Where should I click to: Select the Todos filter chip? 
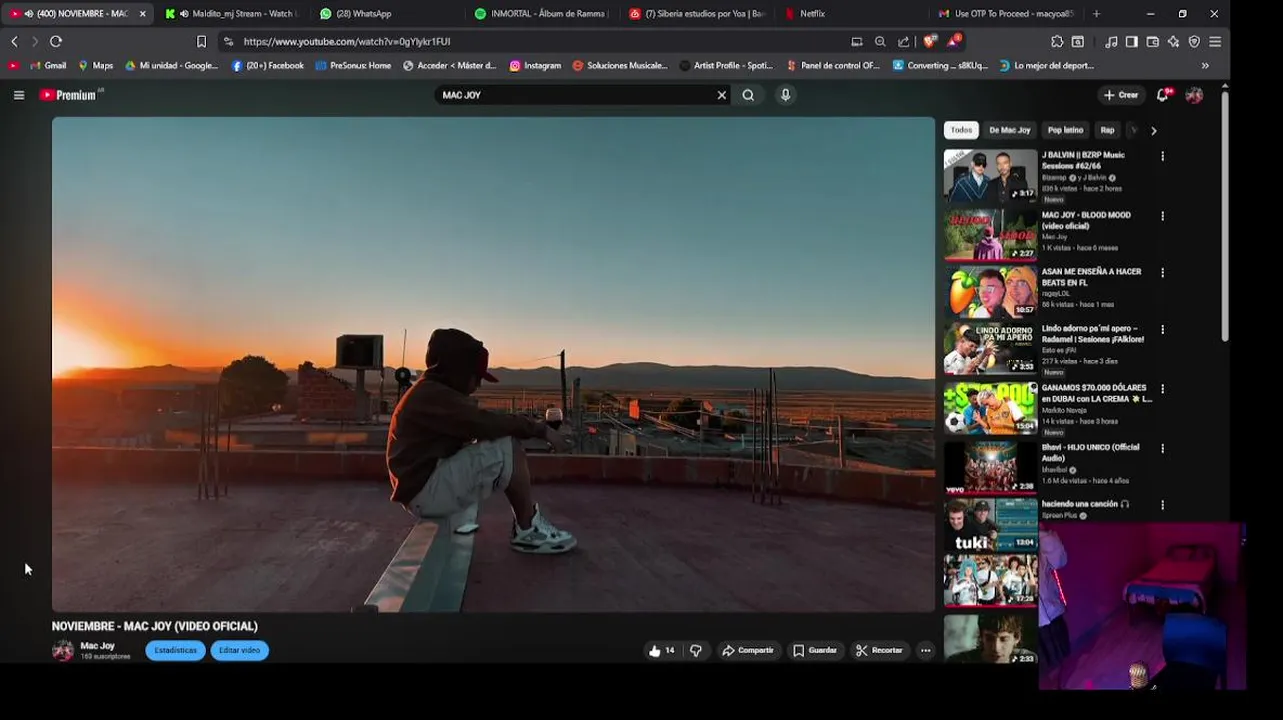(x=961, y=130)
